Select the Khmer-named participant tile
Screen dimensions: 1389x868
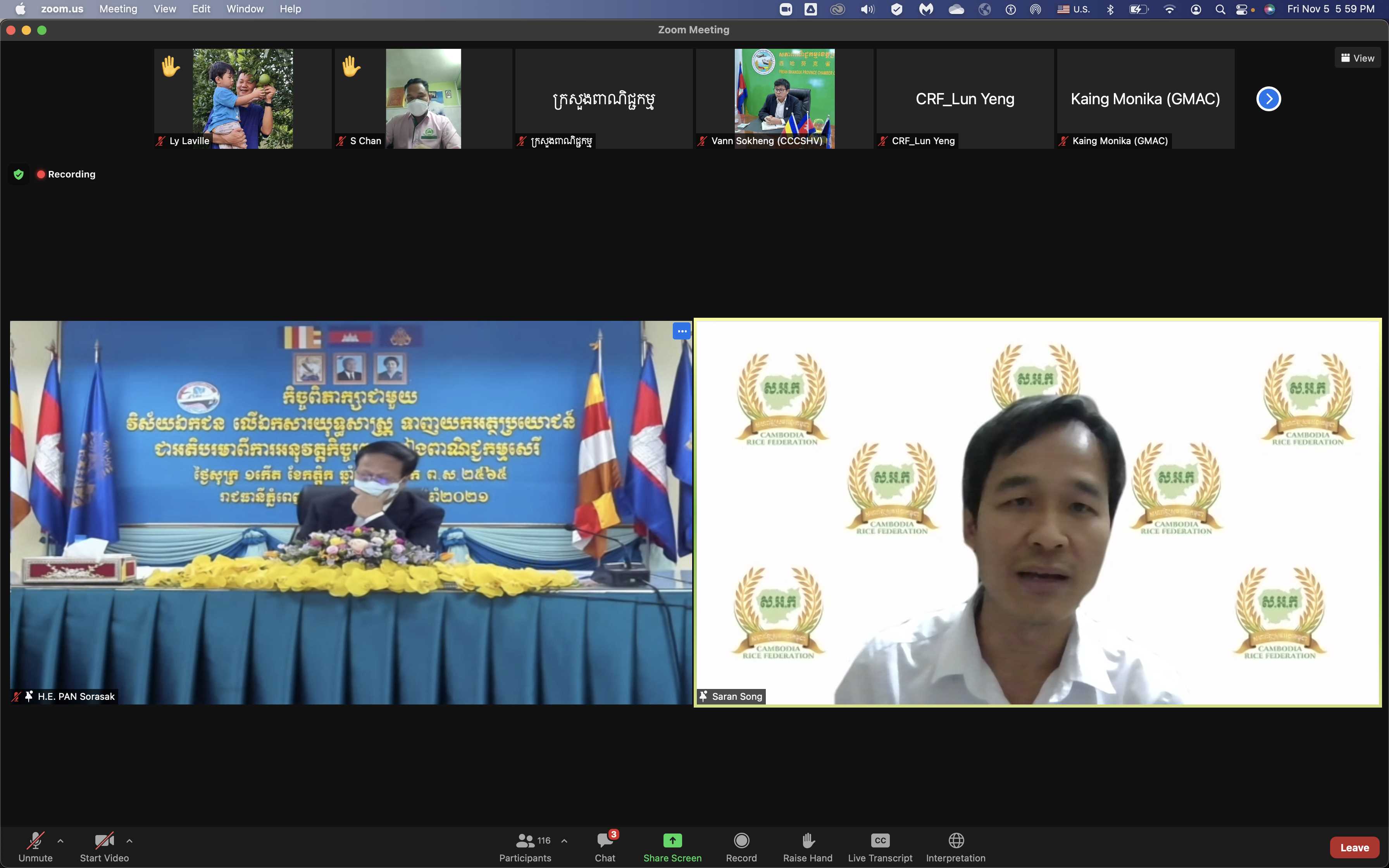pos(604,99)
